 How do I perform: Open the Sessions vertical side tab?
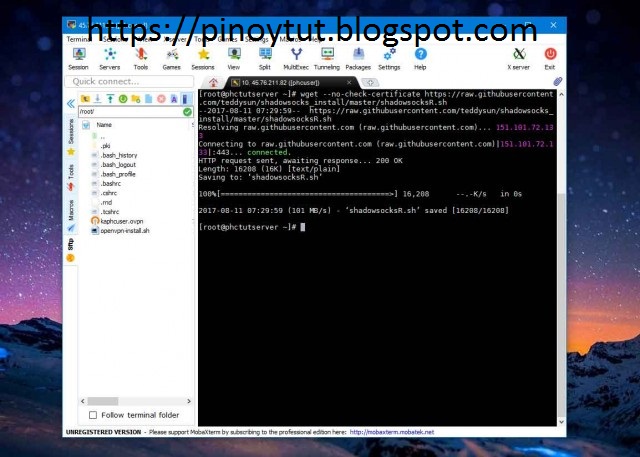point(71,138)
